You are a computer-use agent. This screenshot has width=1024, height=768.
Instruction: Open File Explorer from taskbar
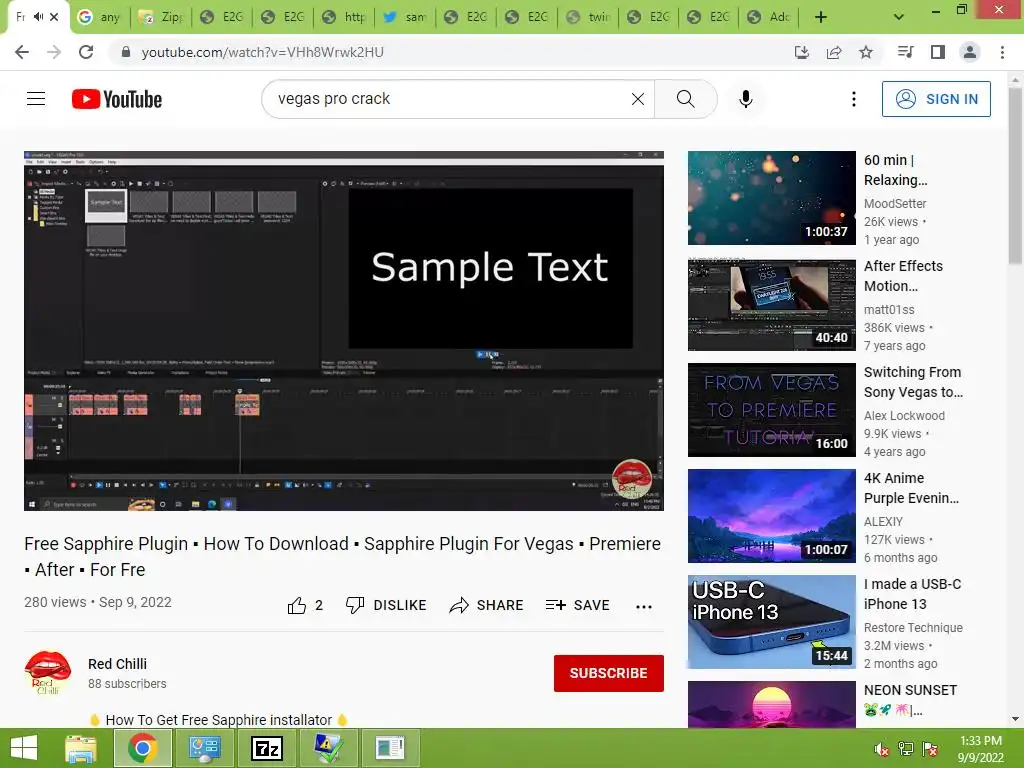81,748
